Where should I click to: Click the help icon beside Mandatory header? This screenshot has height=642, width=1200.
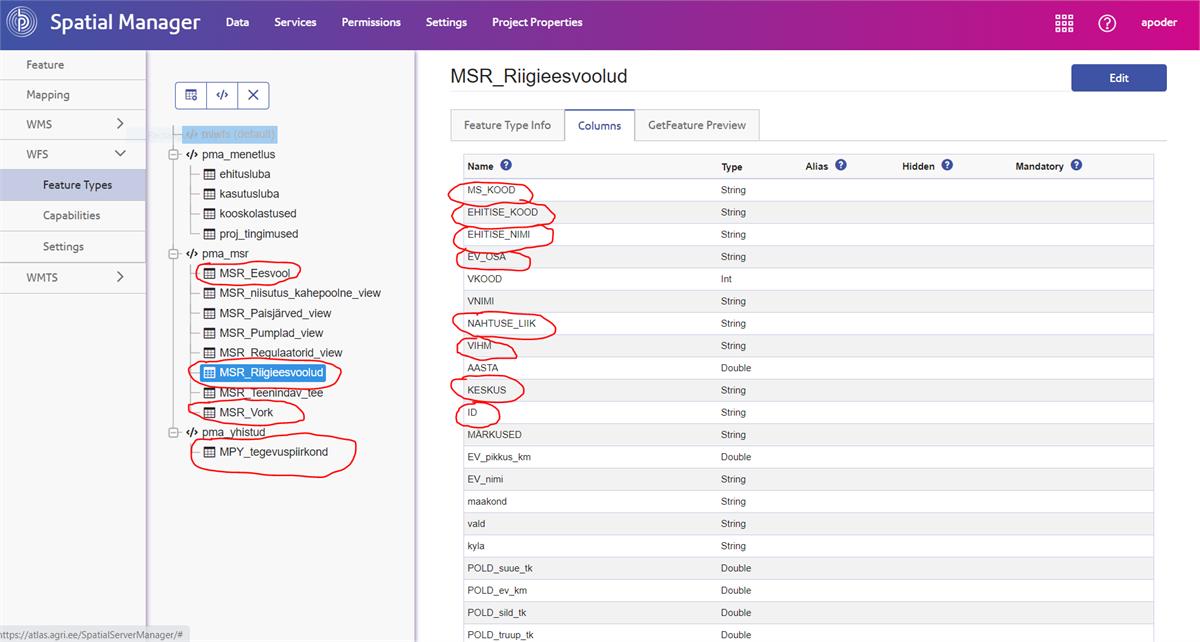[x=1076, y=165]
